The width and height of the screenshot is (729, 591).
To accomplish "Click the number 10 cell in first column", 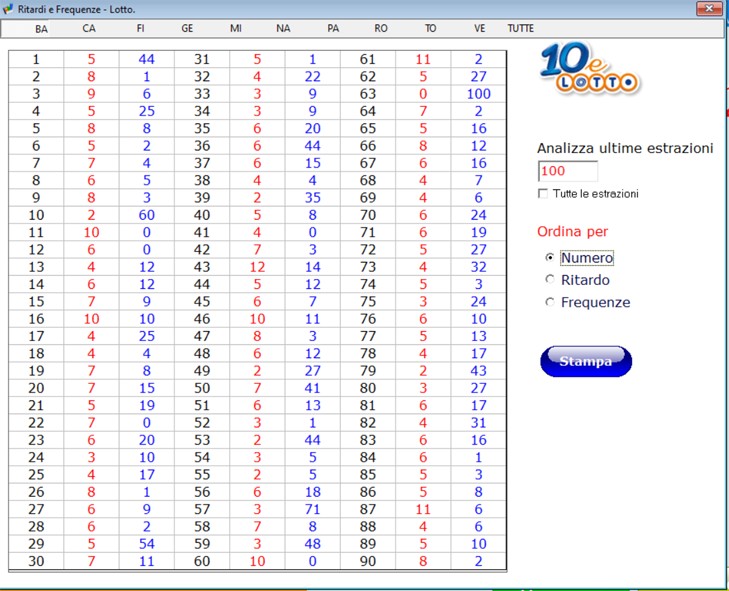I will click(x=36, y=215).
